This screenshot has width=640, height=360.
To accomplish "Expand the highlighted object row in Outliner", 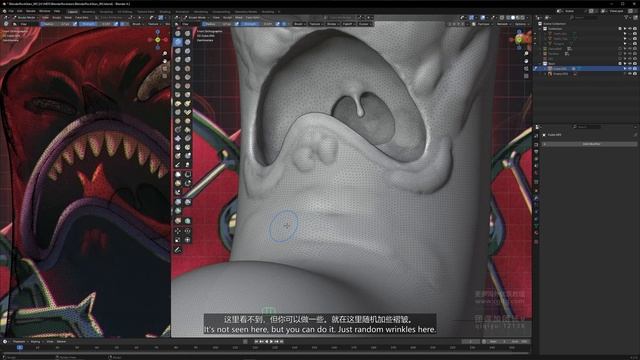I will click(545, 69).
